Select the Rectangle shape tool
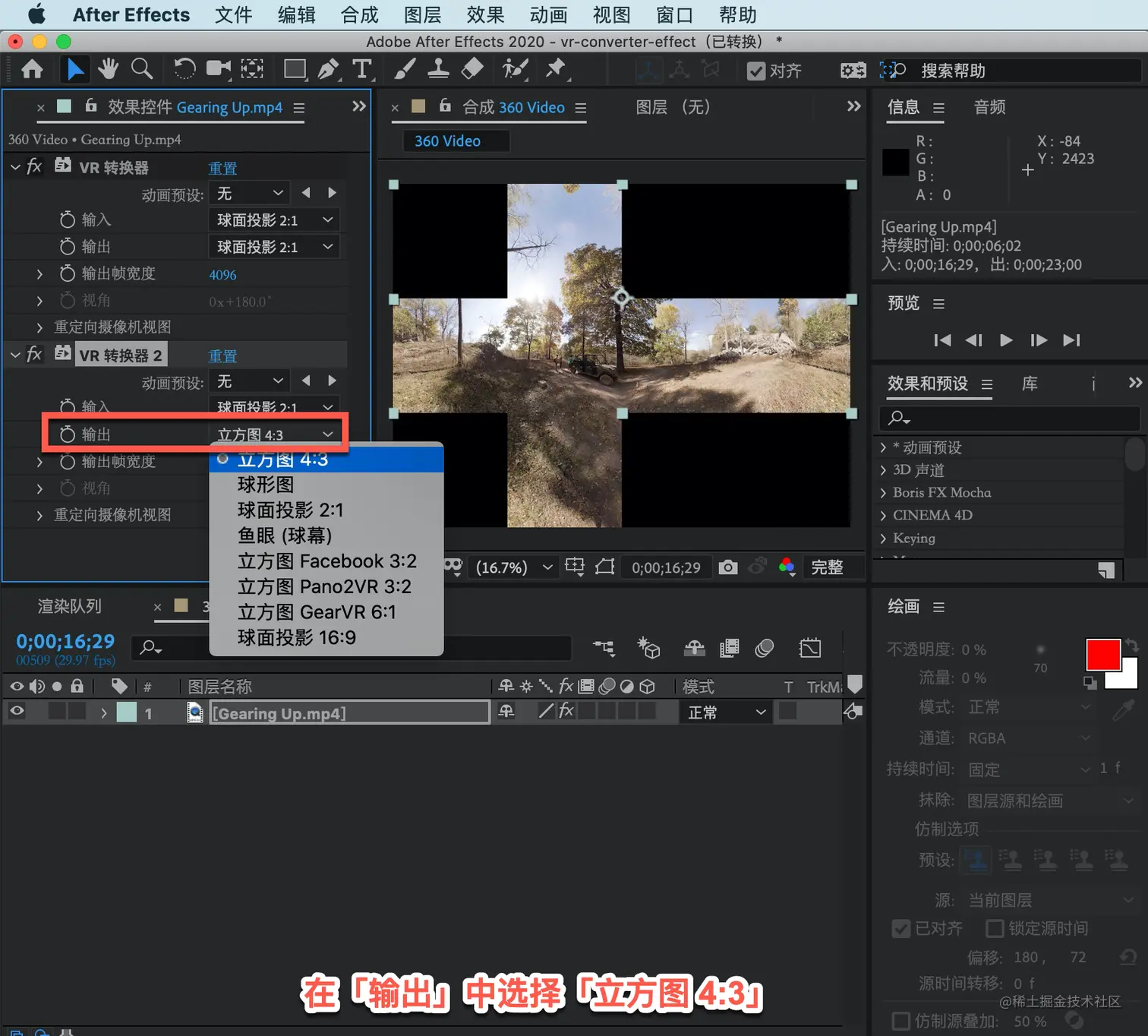Image resolution: width=1148 pixels, height=1036 pixels. coord(295,69)
